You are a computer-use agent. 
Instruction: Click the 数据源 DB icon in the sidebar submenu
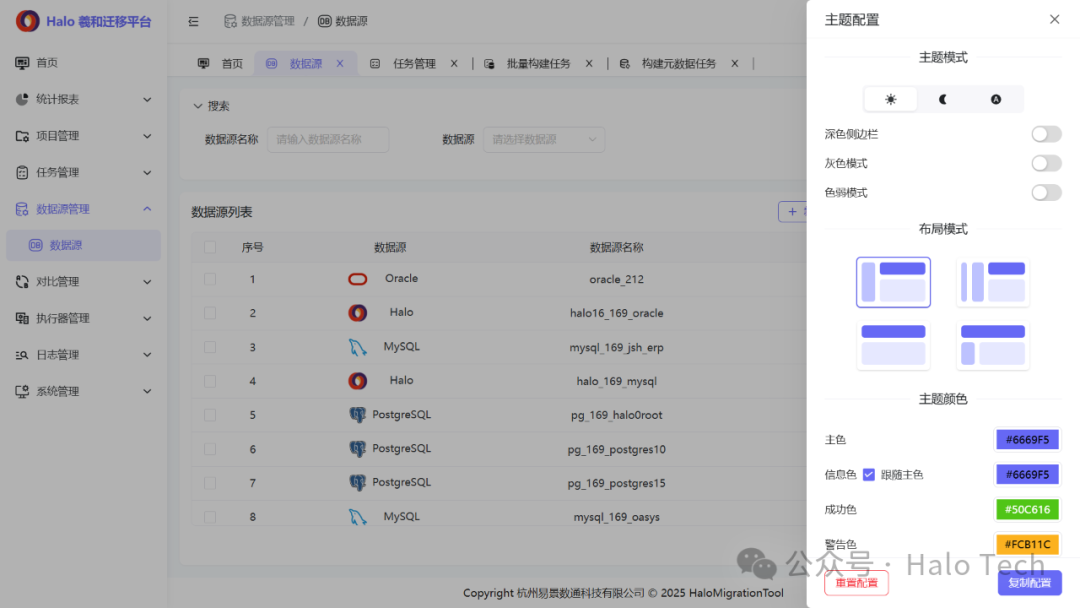tap(35, 245)
